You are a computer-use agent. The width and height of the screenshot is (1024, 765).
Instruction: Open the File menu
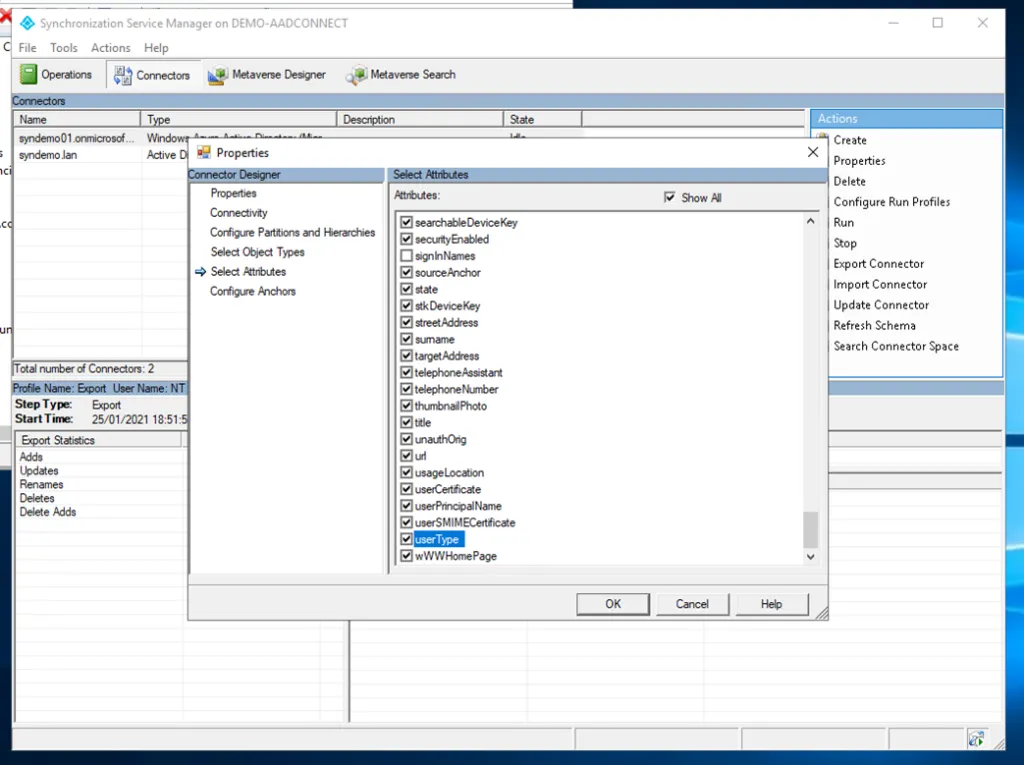click(27, 48)
